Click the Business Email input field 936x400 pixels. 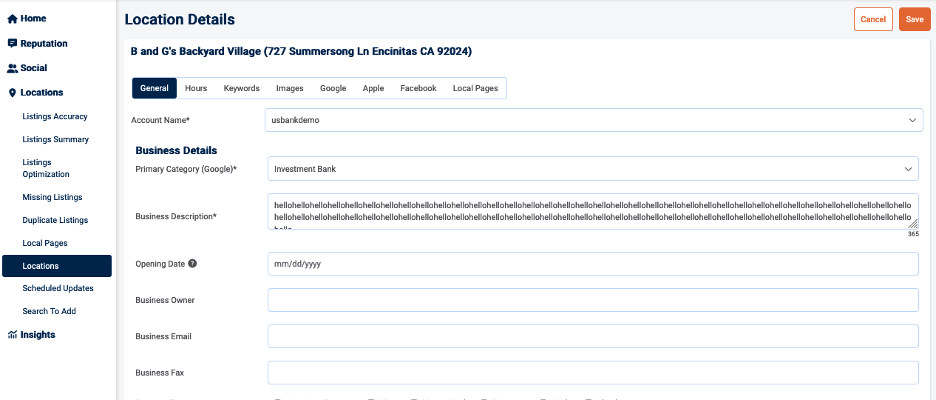coord(593,336)
